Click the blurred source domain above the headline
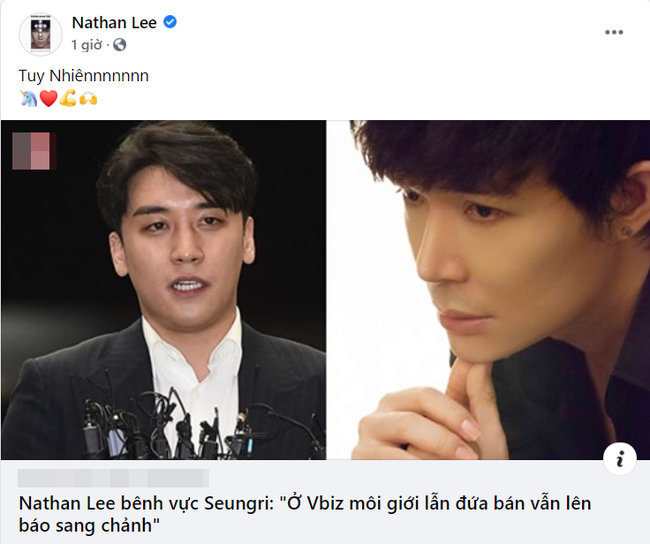Image resolution: width=650 pixels, height=544 pixels. pyautogui.click(x=114, y=478)
